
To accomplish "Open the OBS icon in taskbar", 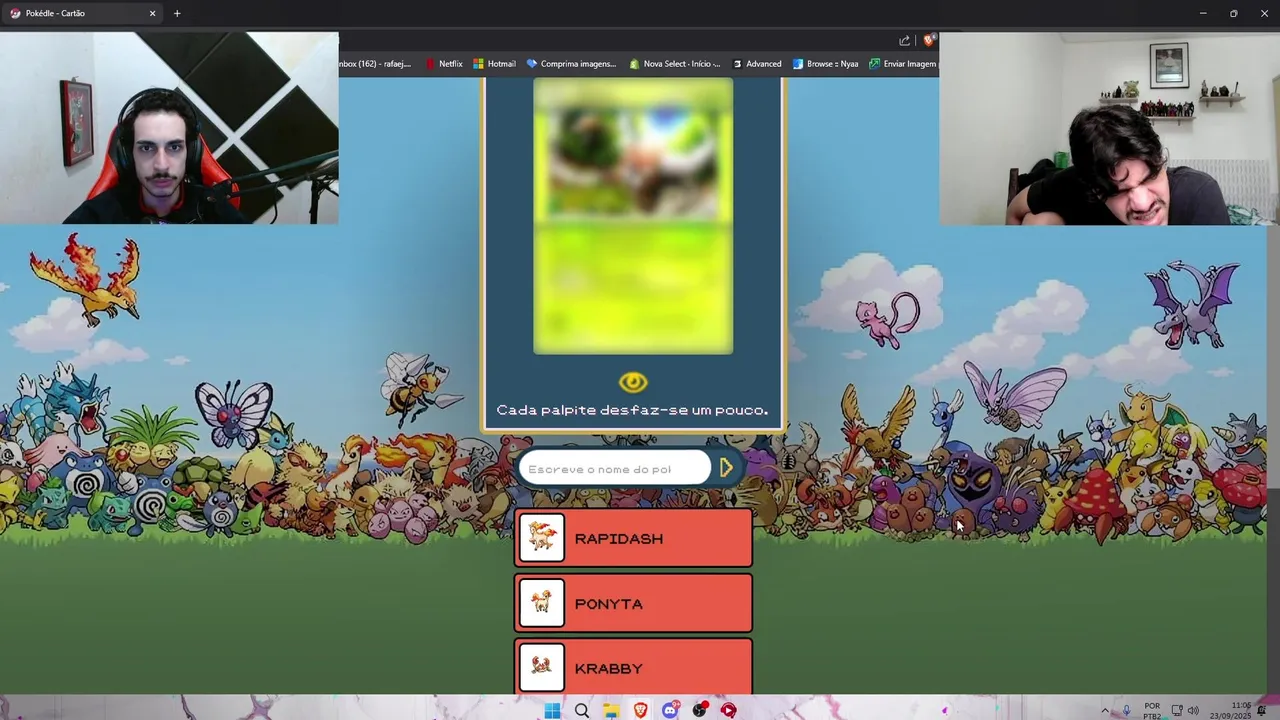I will pos(700,710).
